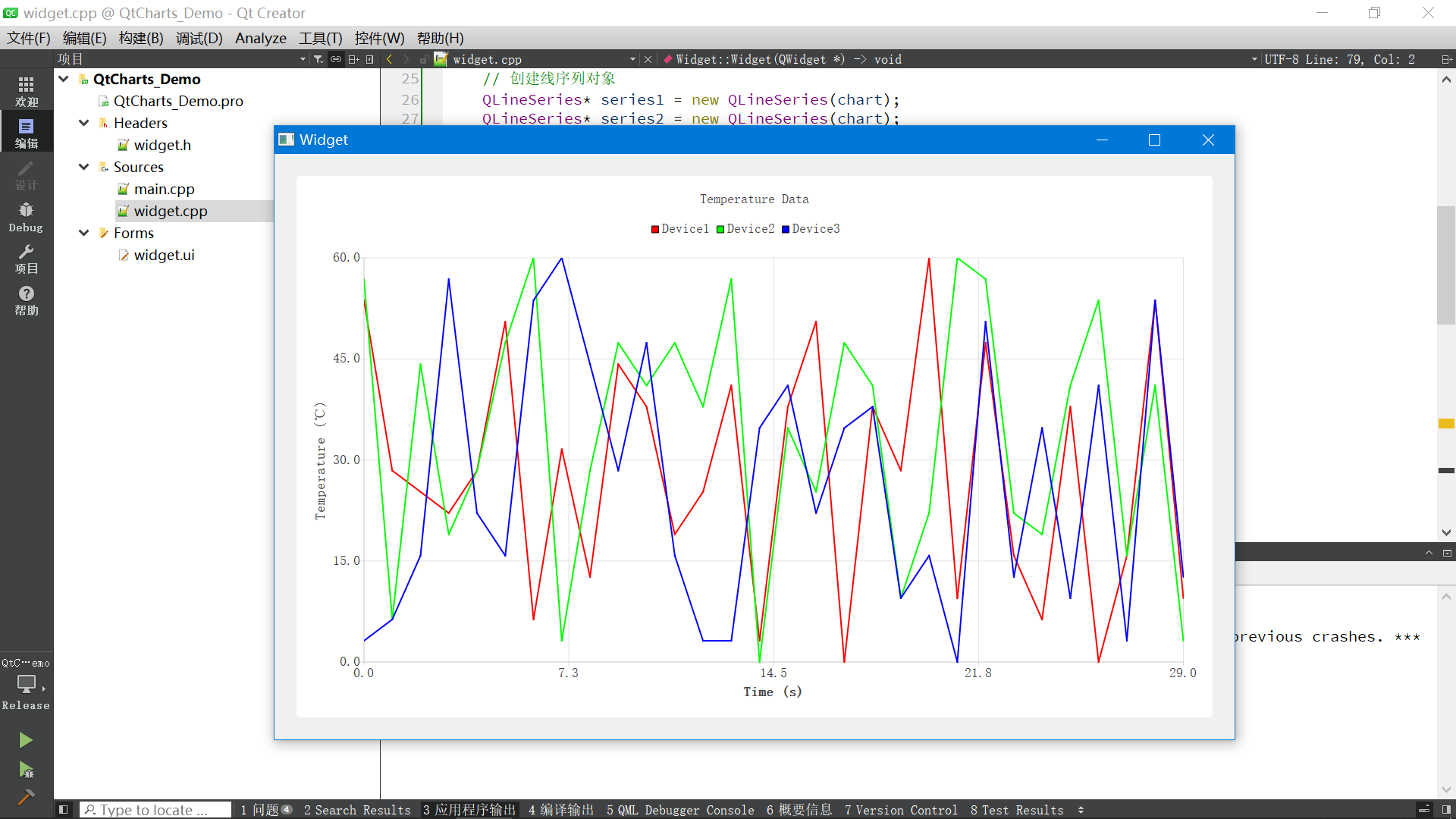Switch to 编译输出 output tab

[x=561, y=810]
